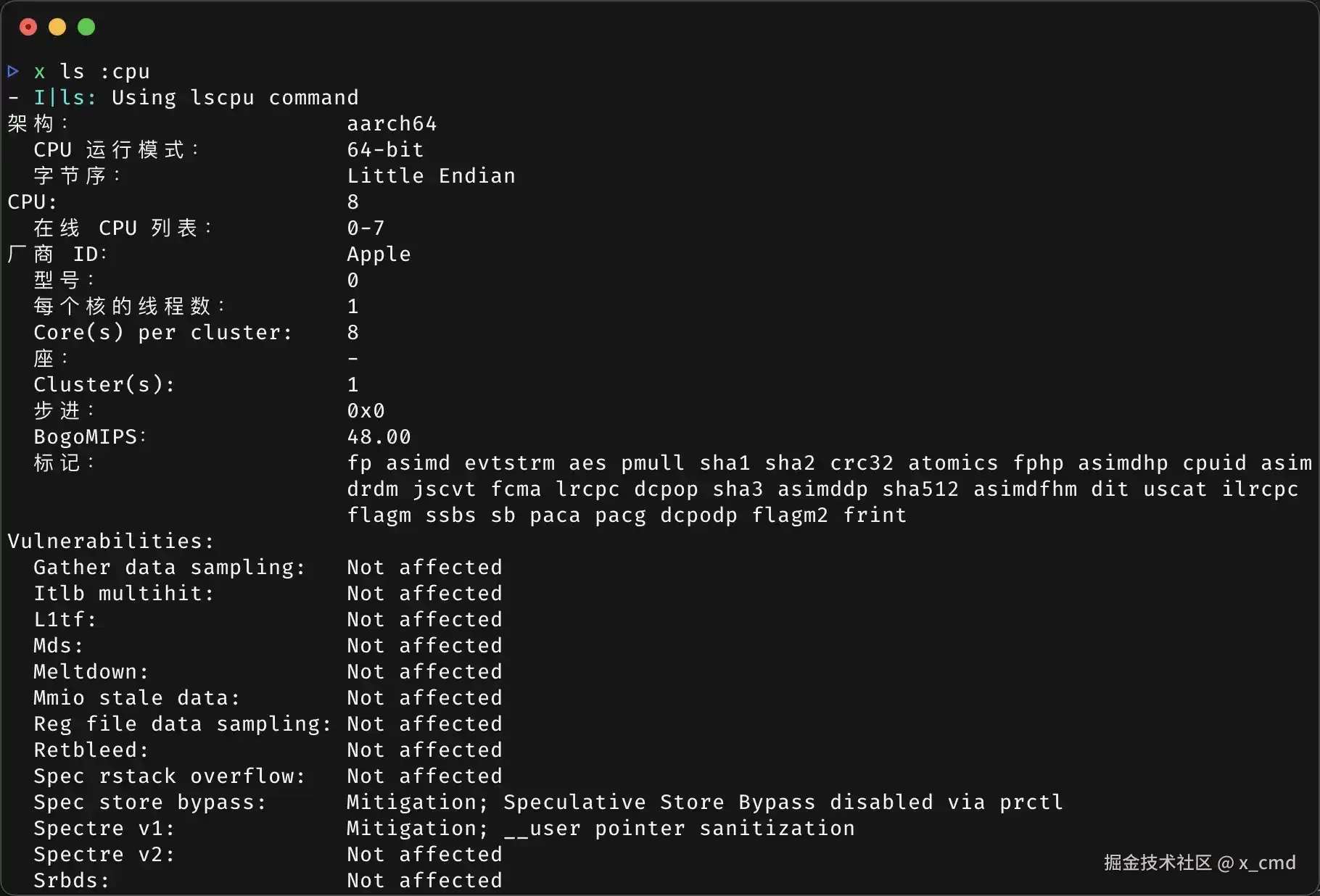Image resolution: width=1320 pixels, height=896 pixels.
Task: Click the green maximize window button
Action: [86, 28]
